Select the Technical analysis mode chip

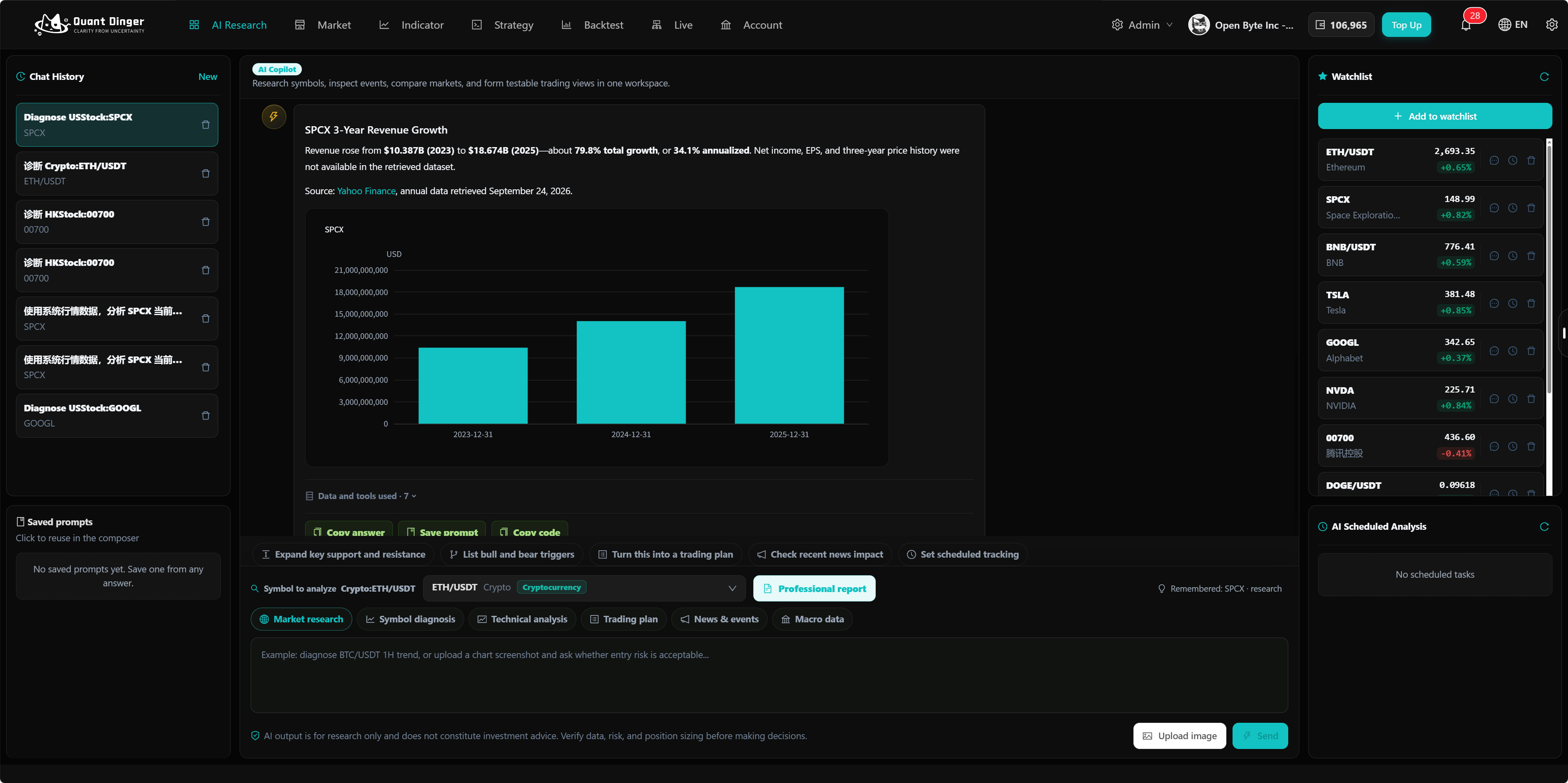522,619
